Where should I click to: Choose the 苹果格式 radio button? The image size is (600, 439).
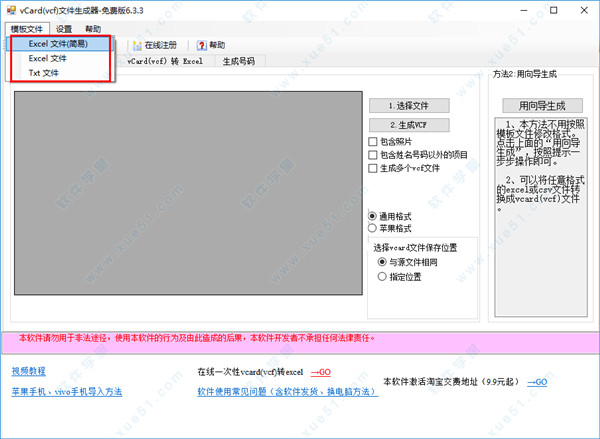click(373, 228)
